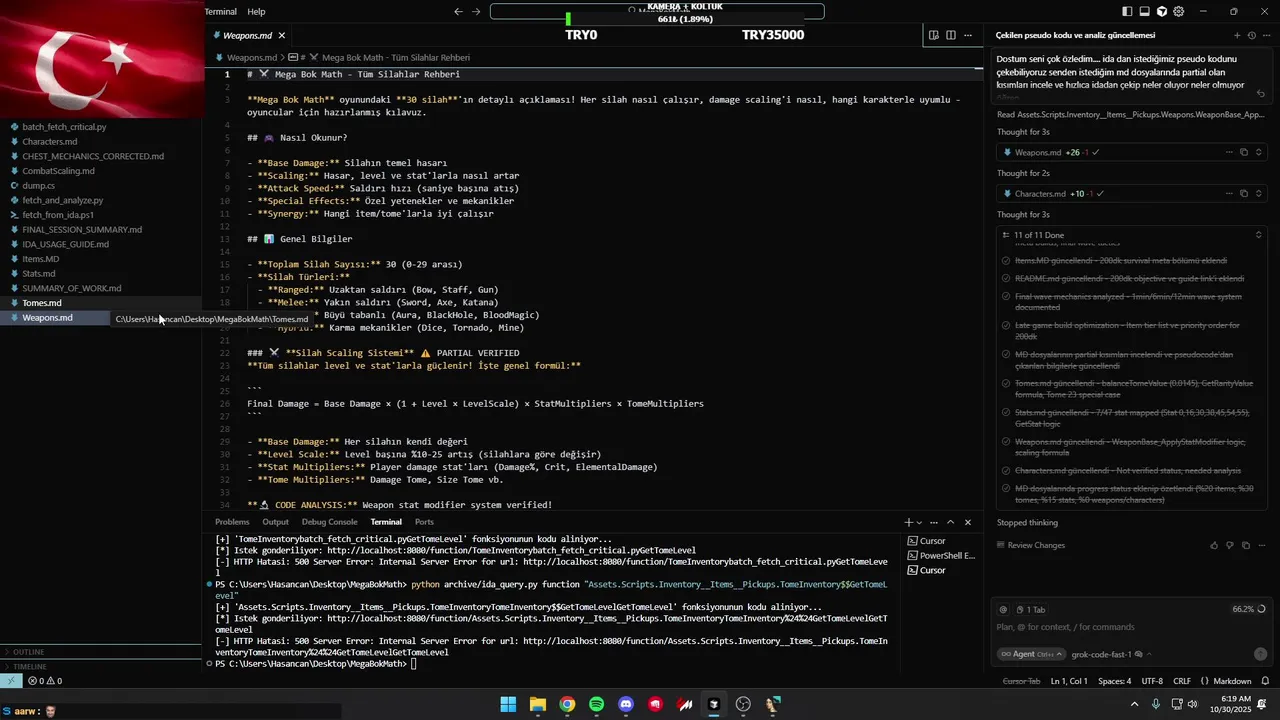Click the remote window status bar icon
This screenshot has width=1280, height=720.
click(10, 681)
